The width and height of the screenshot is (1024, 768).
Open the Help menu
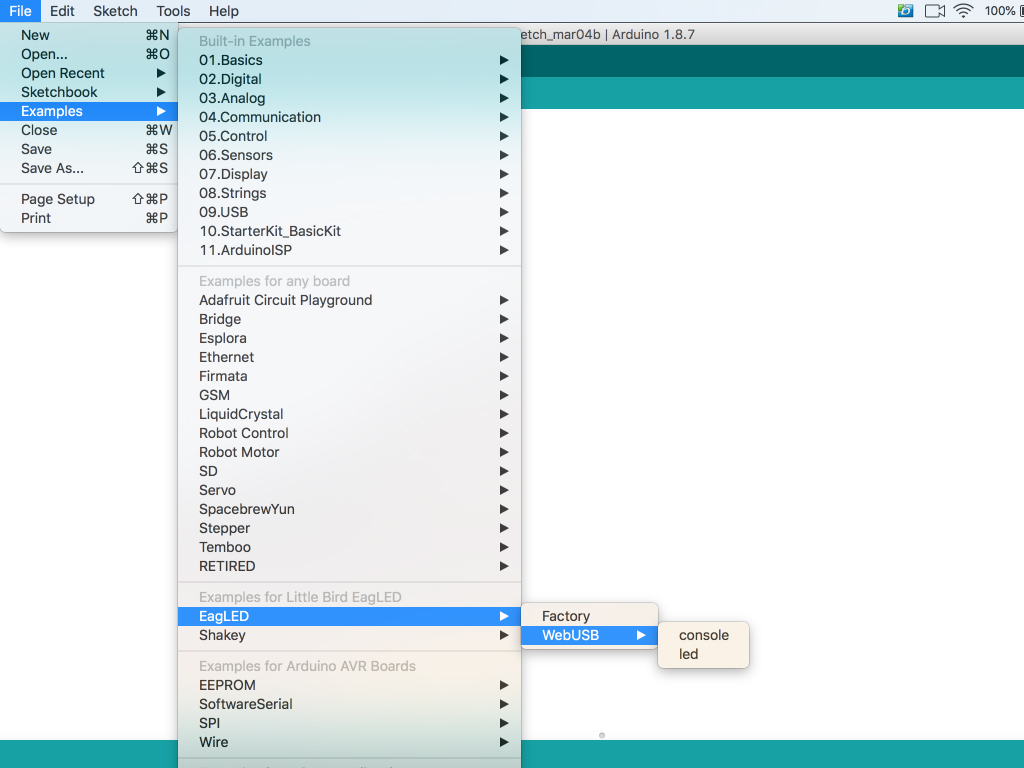tap(224, 11)
